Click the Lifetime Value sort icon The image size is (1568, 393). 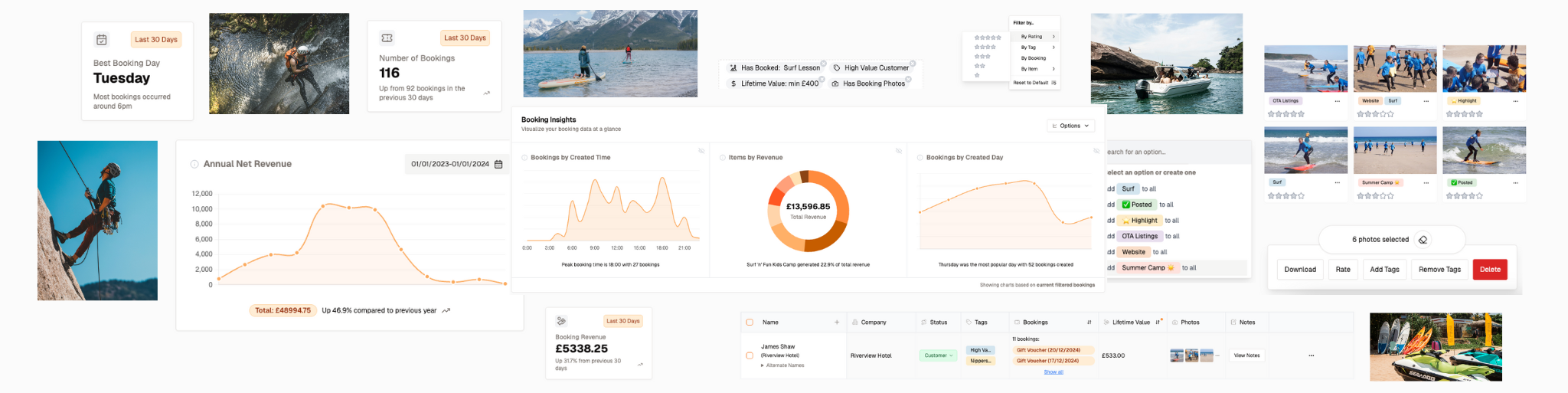[x=1158, y=322]
